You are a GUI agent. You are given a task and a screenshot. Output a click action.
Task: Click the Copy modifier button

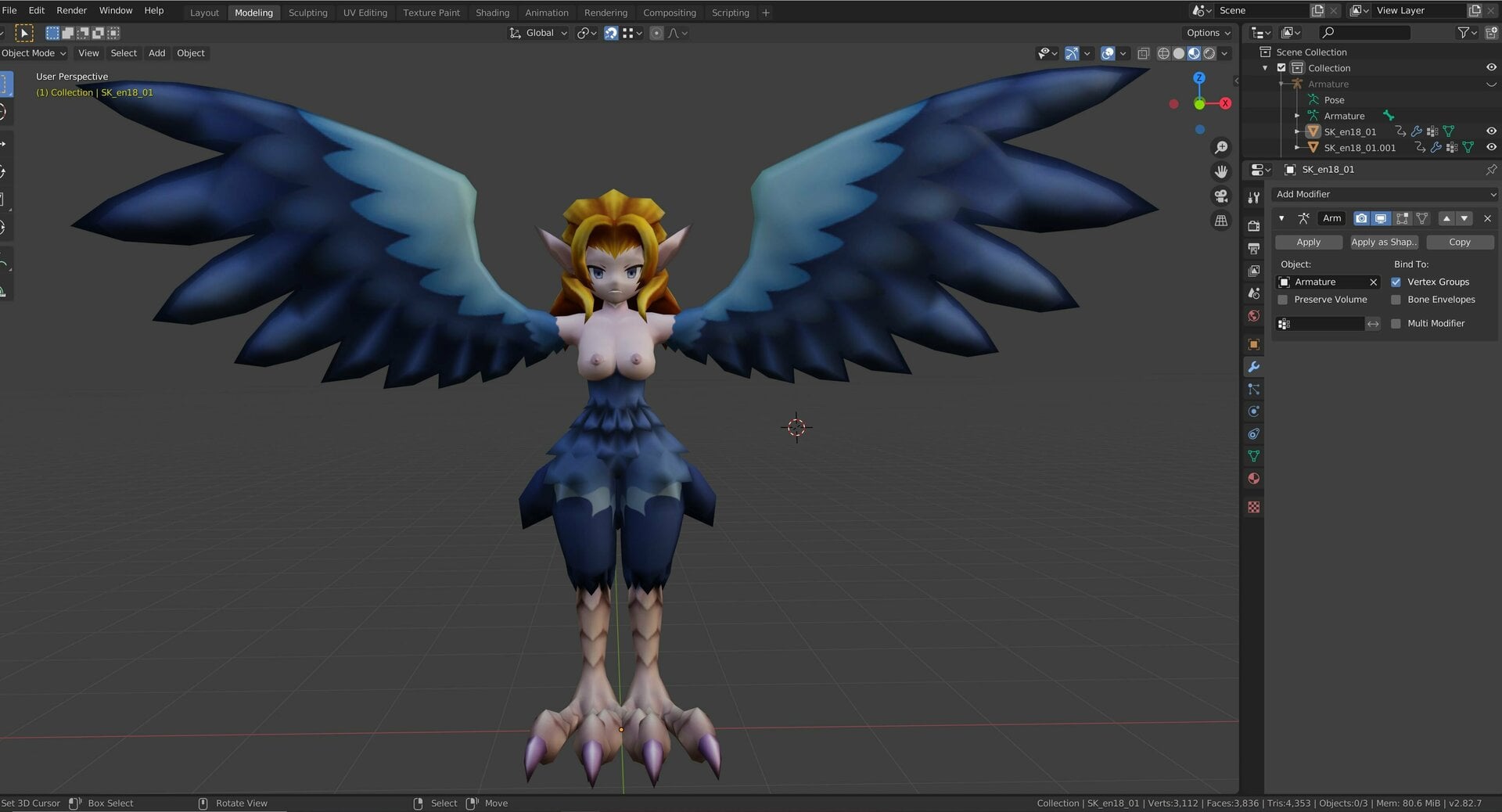pyautogui.click(x=1460, y=243)
